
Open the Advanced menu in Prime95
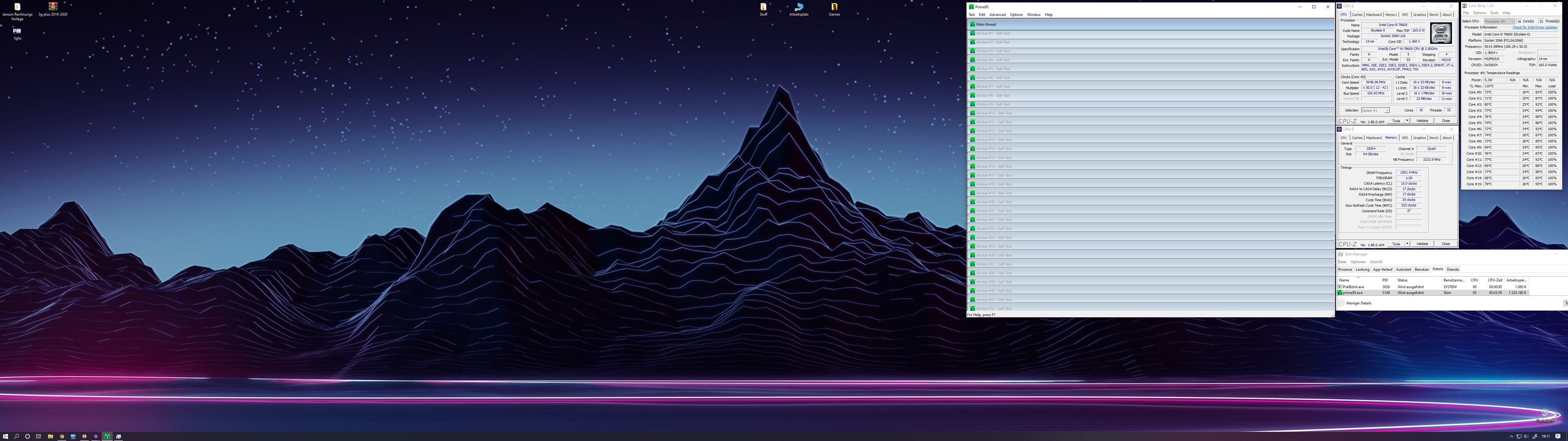tap(997, 15)
